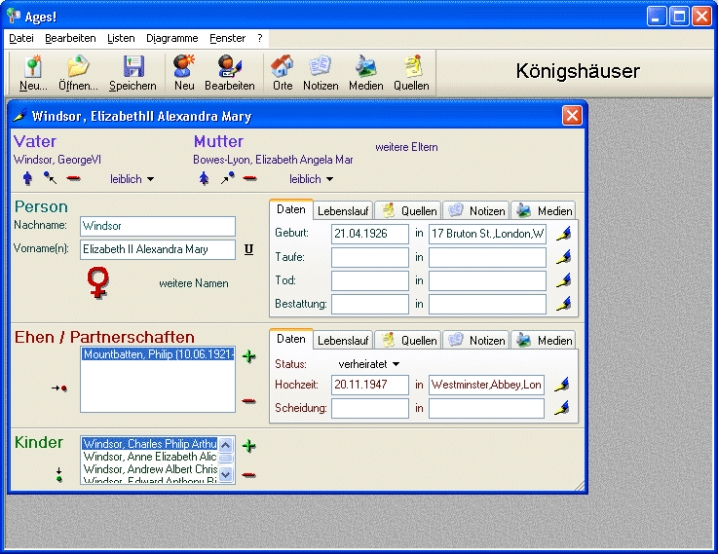Screen dimensions: 718x554
Task: Open the verheiratet status dropdown
Action: (x=369, y=363)
